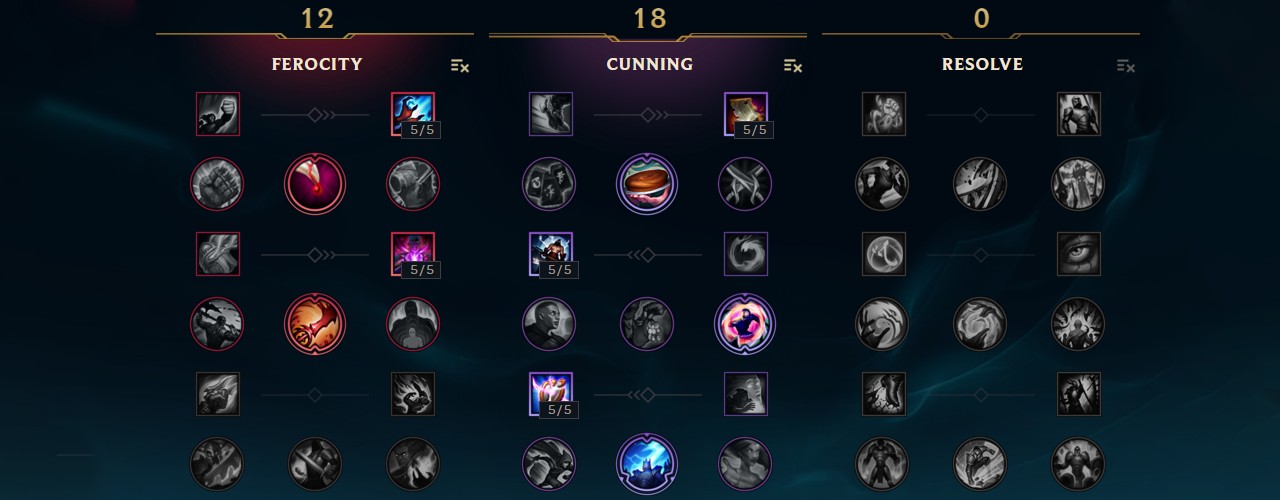Select the Recovery mastery atop the Resolve tree
The width and height of the screenshot is (1280, 500).
(884, 114)
